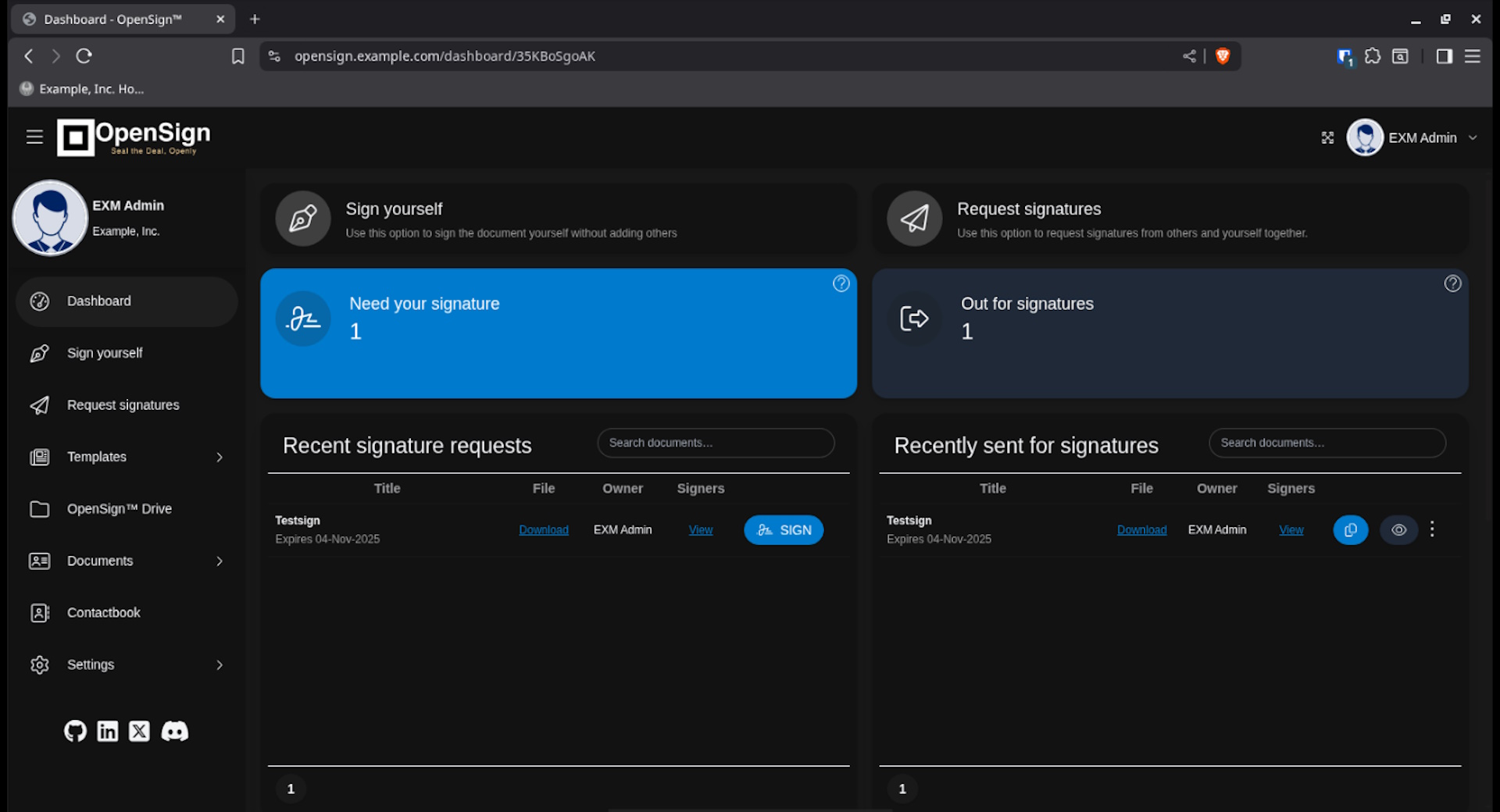Click the SIGN button for Testsign
This screenshot has height=812, width=1500.
point(784,529)
